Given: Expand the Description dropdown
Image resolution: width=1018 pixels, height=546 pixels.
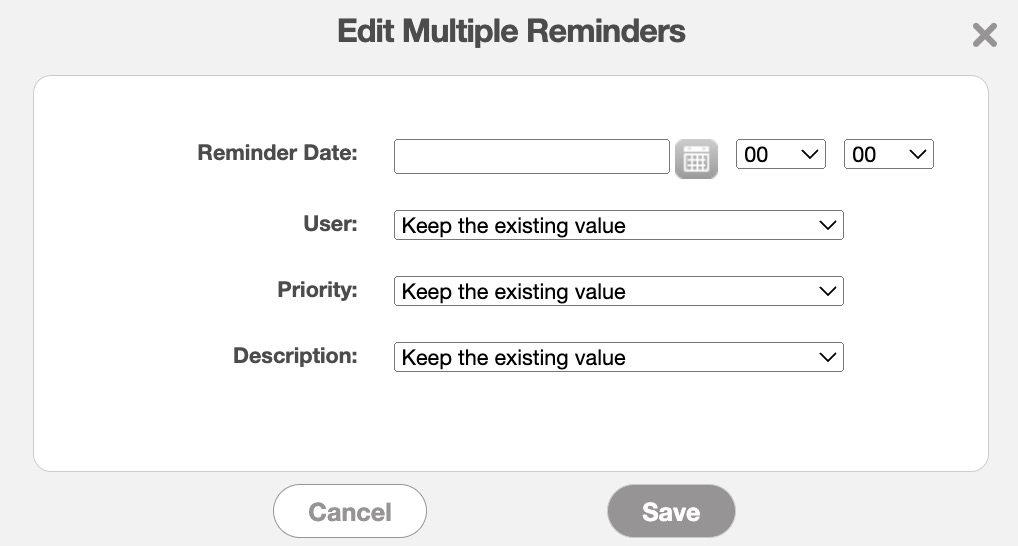Looking at the screenshot, I should 618,357.
